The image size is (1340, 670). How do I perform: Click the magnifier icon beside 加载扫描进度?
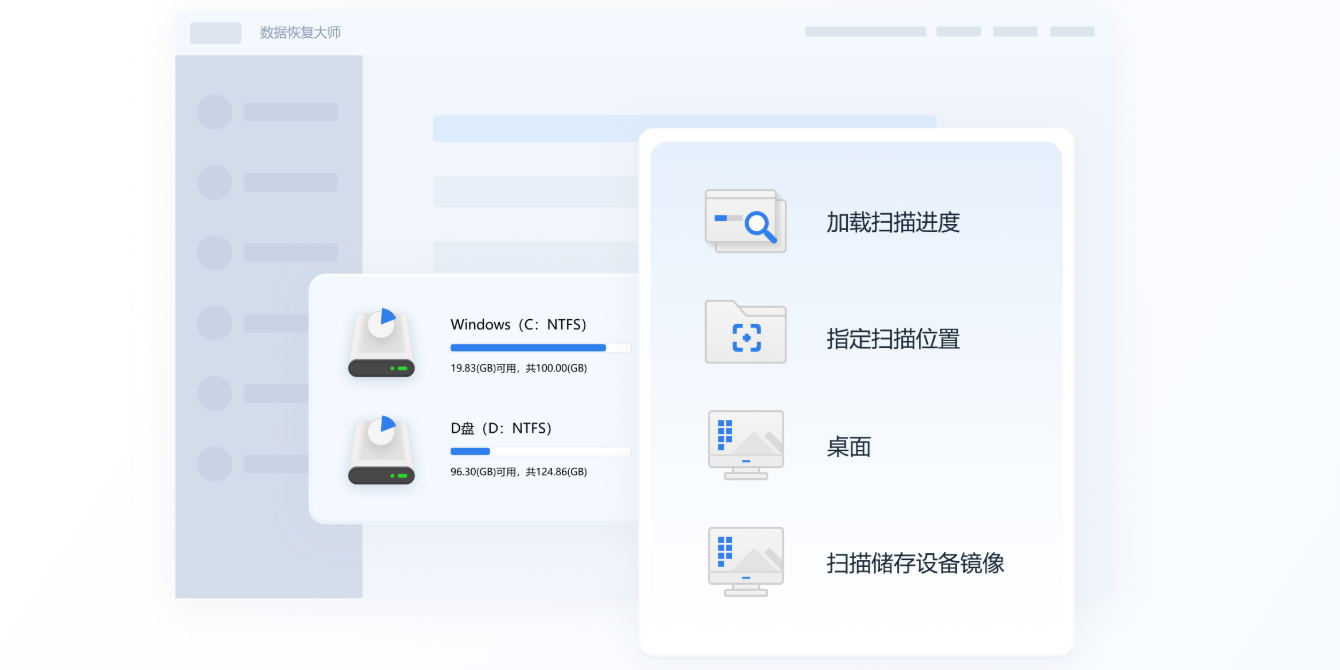[745, 221]
